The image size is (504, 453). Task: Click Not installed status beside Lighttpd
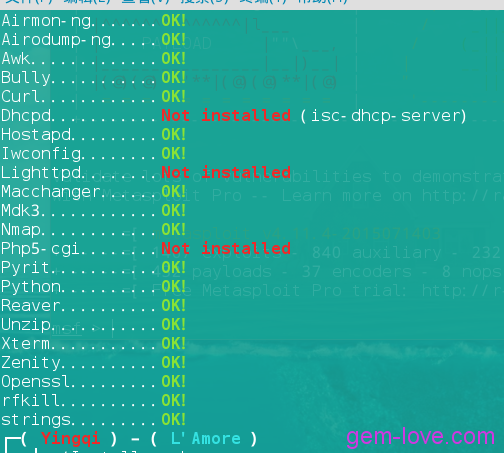pos(226,173)
